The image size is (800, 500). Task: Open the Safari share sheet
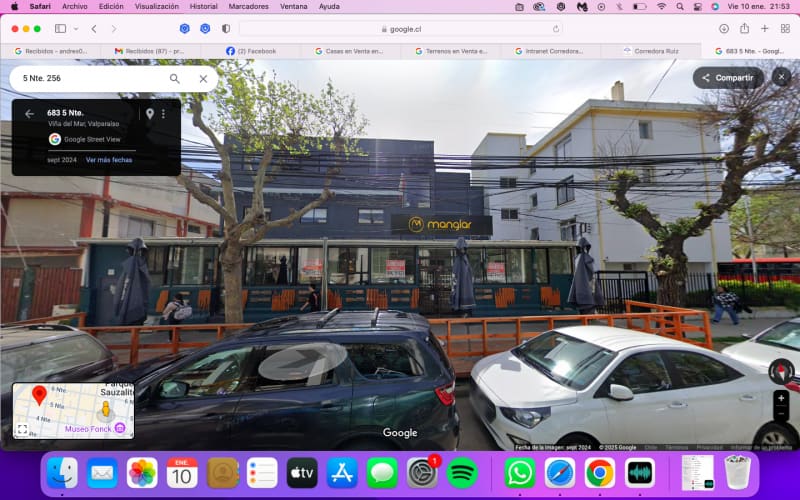click(744, 29)
